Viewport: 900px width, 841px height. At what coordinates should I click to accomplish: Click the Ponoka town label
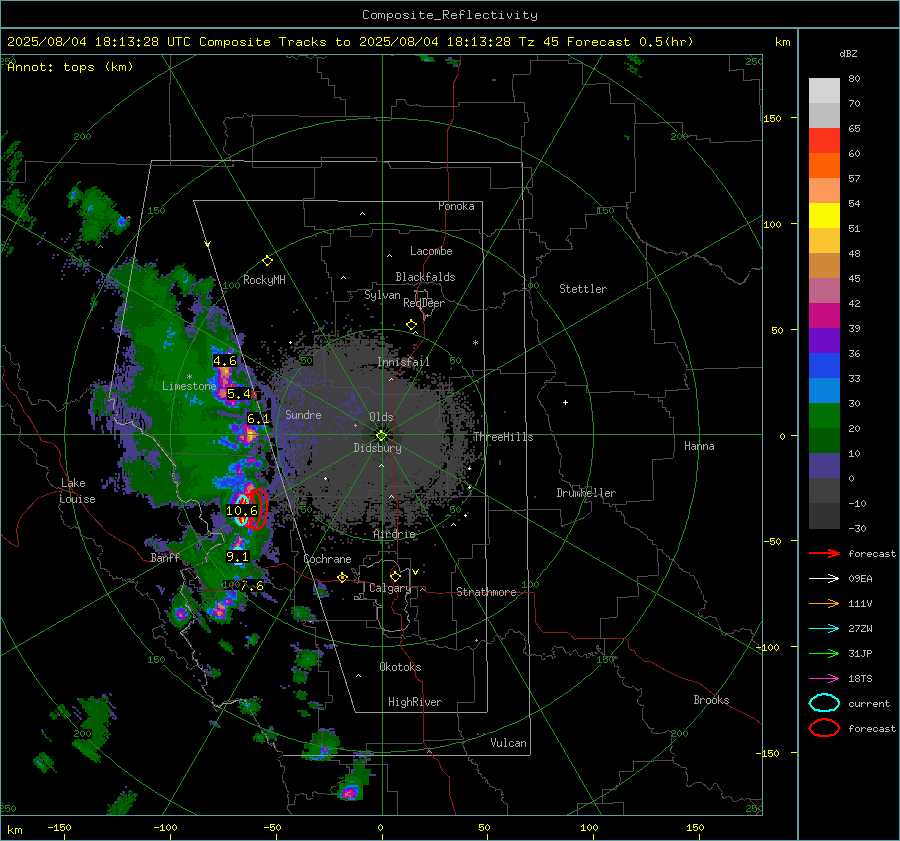[x=456, y=206]
